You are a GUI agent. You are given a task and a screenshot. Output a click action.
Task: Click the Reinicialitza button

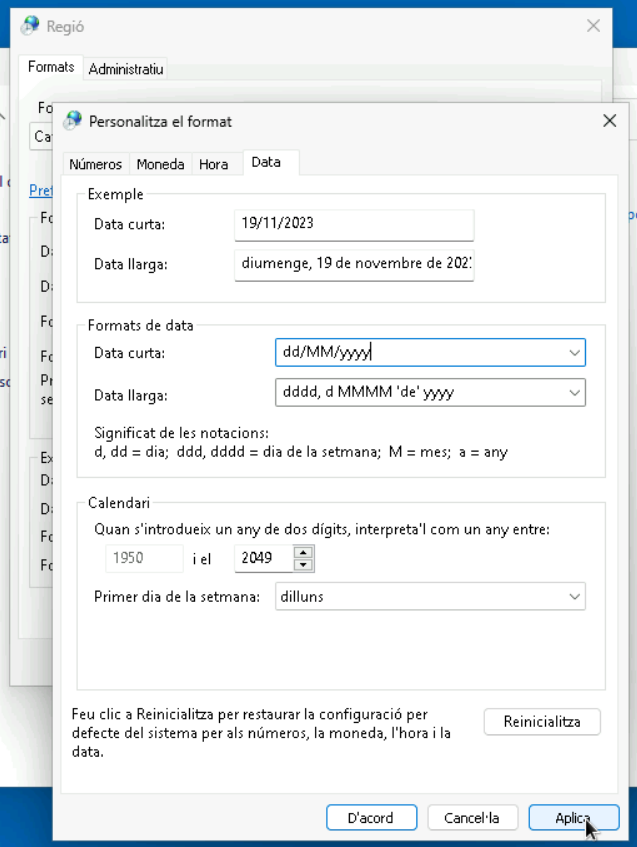[542, 722]
